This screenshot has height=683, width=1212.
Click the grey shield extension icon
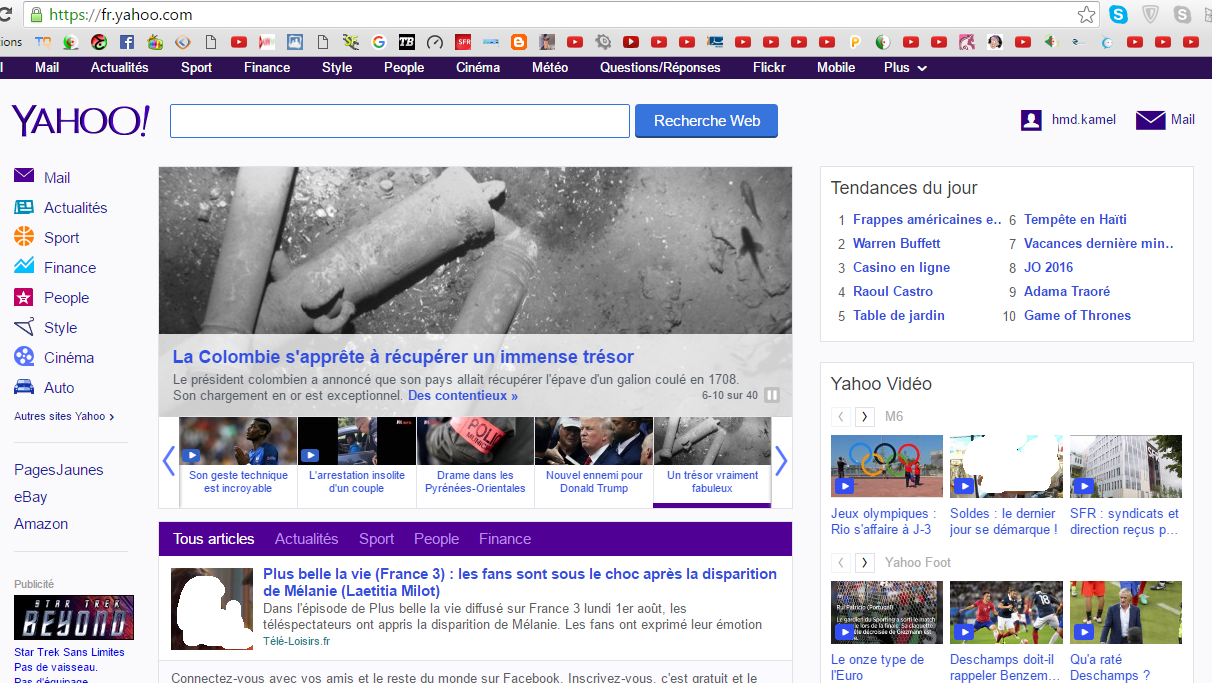point(1151,15)
